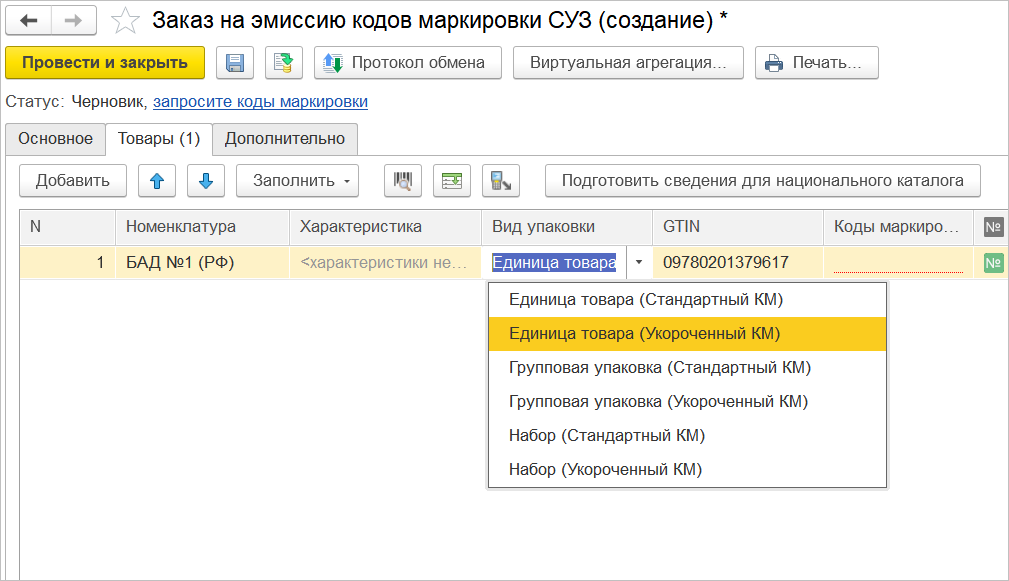Viewport: 1009px width, 581px height.
Task: Click the Коды маркировки cell field
Action: (897, 263)
